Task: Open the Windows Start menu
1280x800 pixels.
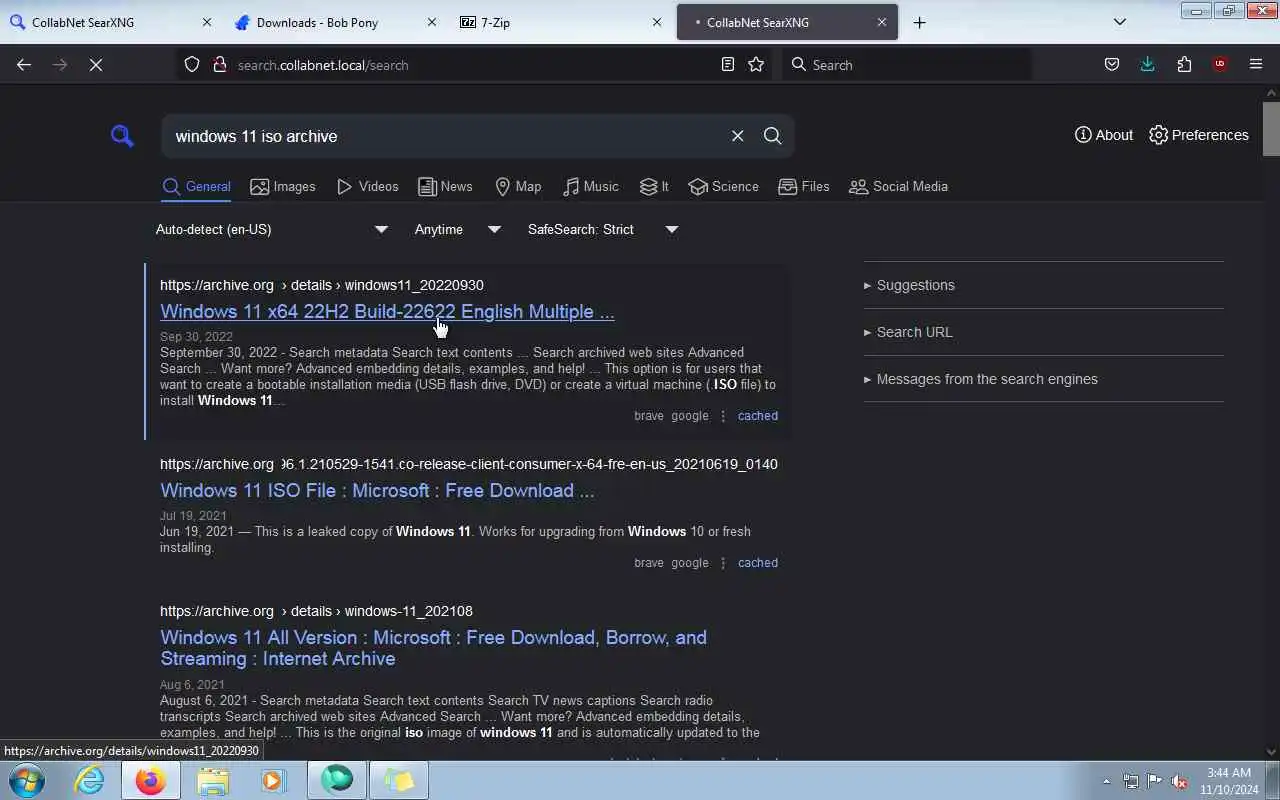Action: click(27, 780)
